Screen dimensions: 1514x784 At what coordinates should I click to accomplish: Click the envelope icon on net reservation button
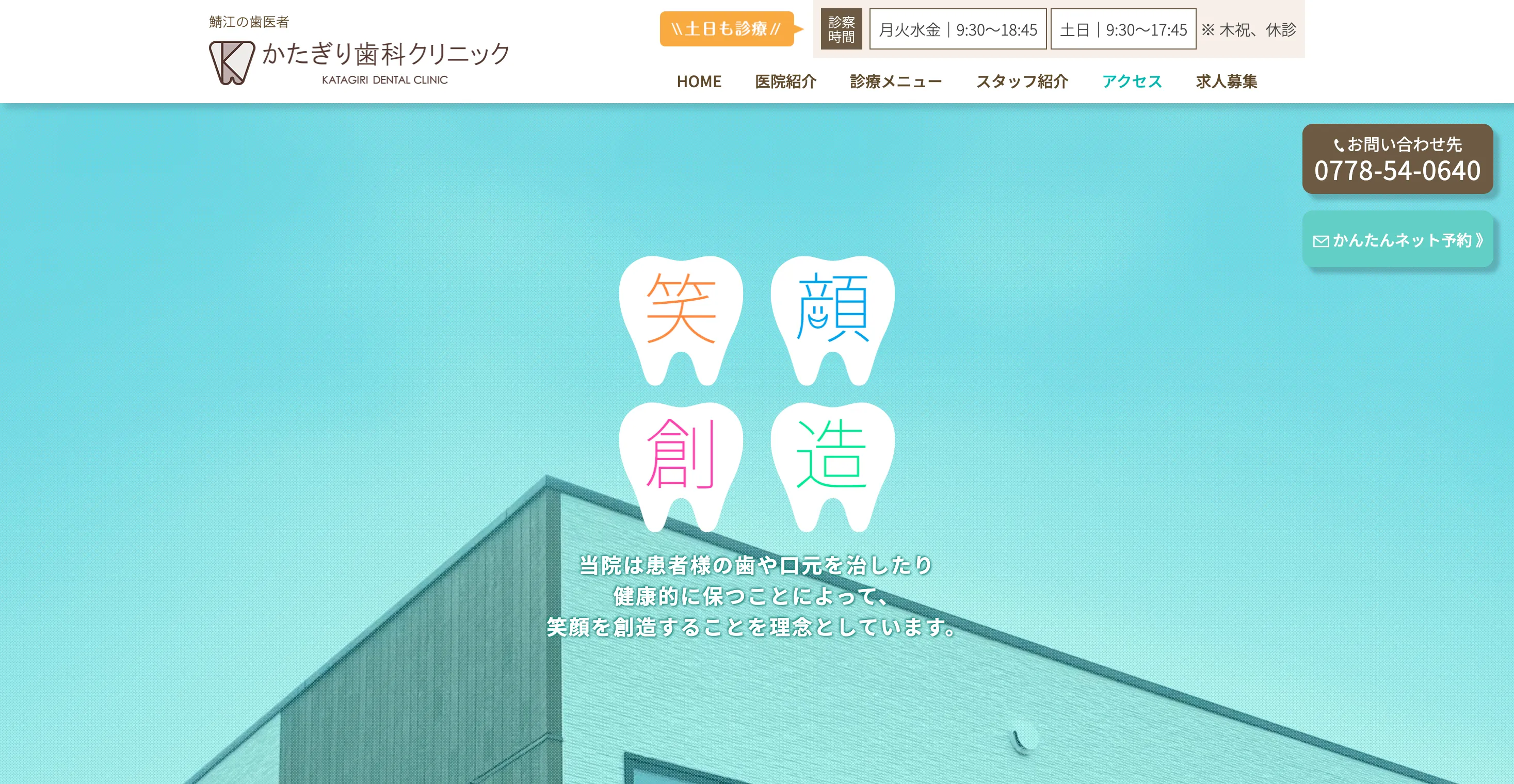click(x=1320, y=241)
